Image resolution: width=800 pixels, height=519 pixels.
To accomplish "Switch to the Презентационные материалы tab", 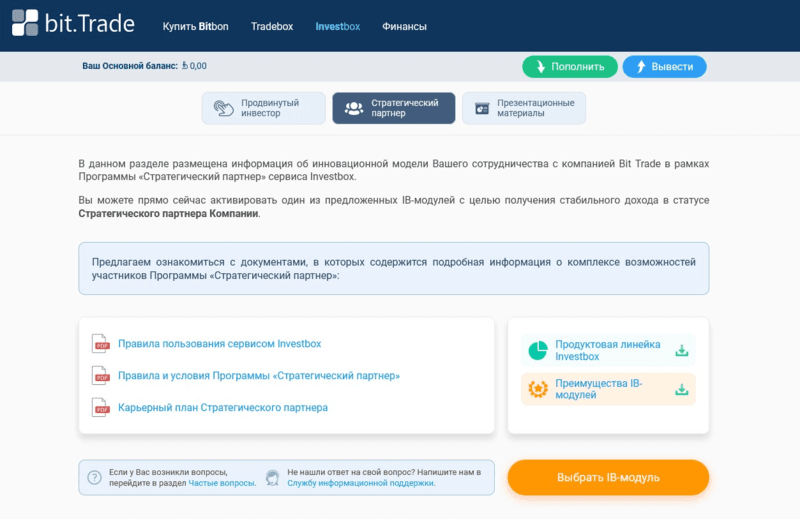I will (x=524, y=108).
